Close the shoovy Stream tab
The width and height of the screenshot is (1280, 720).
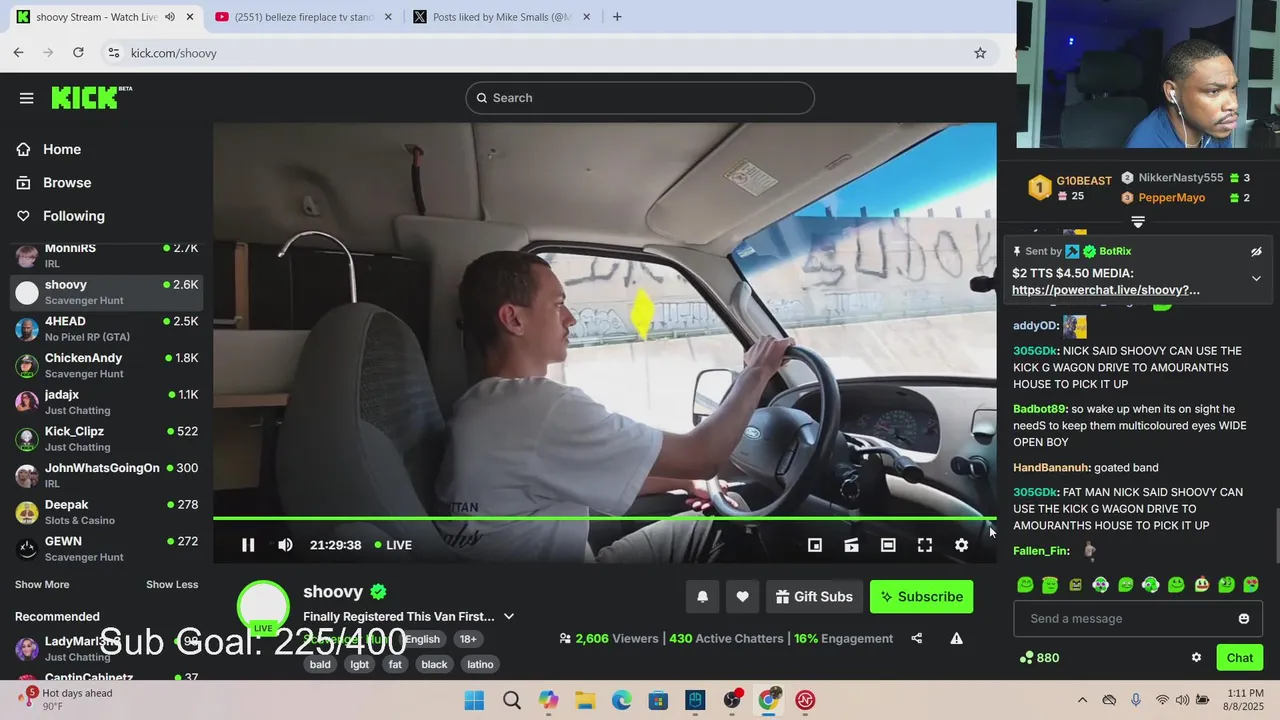coord(189,17)
